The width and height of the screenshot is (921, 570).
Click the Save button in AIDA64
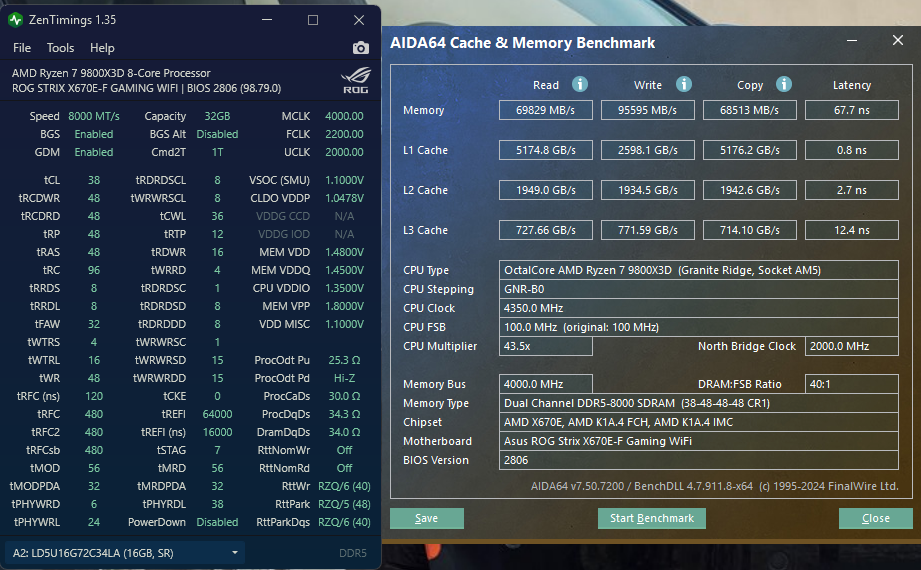point(427,518)
